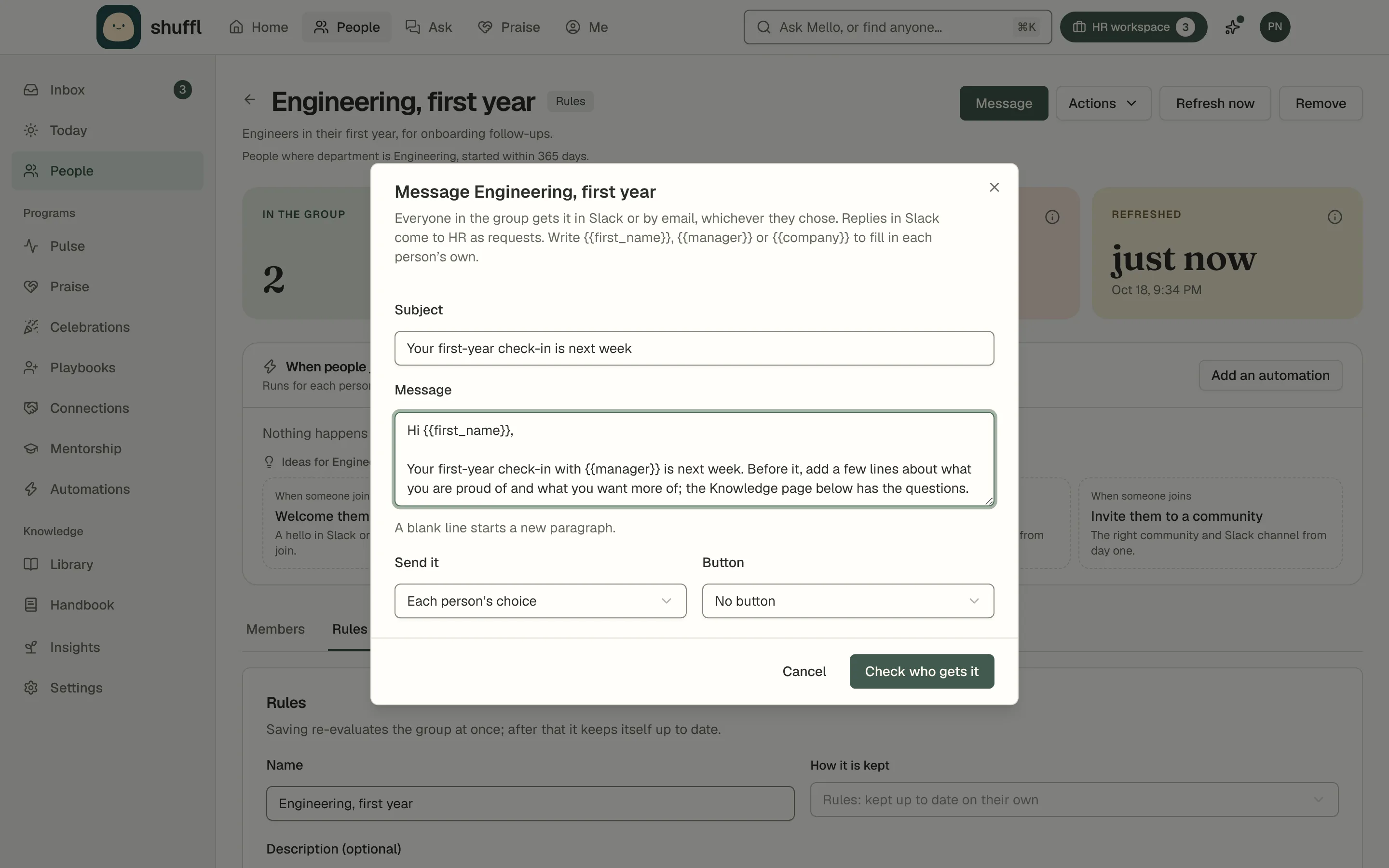Open Automations in the sidebar
This screenshot has width=1389, height=868.
(x=108, y=489)
